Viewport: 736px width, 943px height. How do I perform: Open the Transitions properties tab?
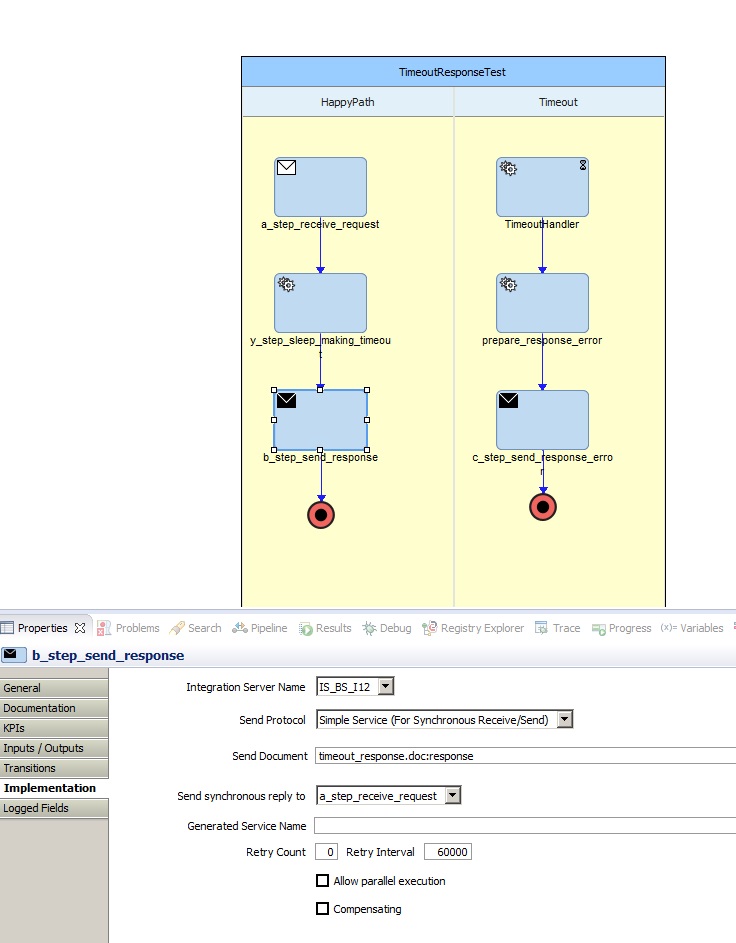(x=54, y=768)
